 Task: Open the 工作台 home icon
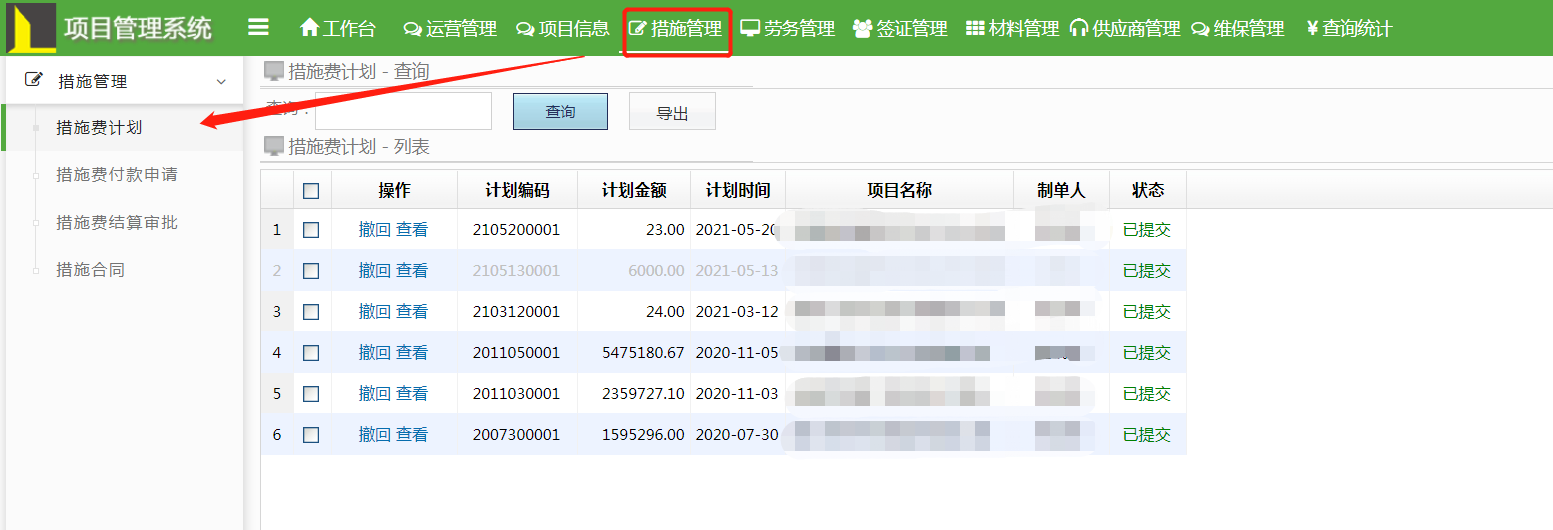point(310,28)
